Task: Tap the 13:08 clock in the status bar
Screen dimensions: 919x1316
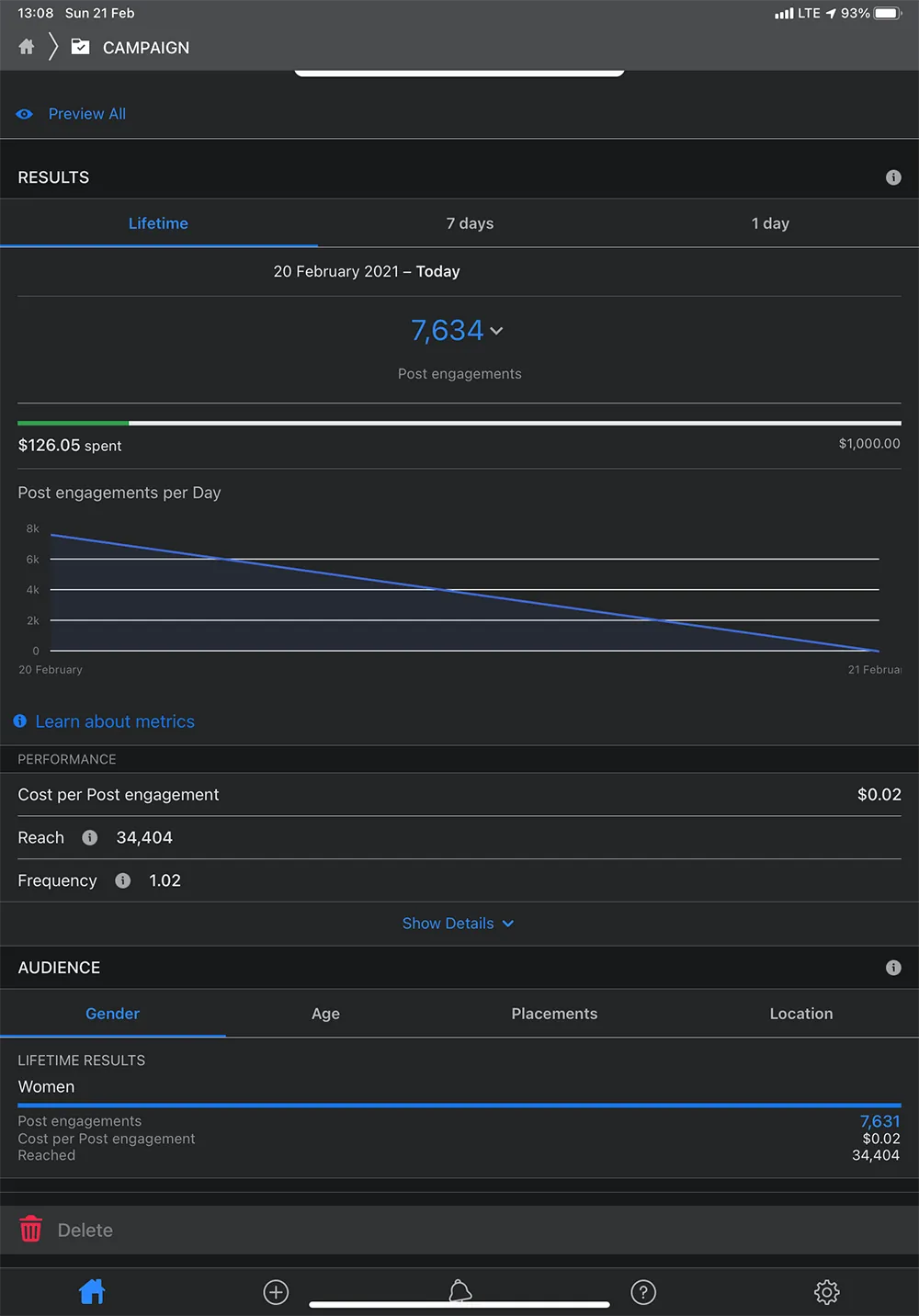Action: (36, 13)
